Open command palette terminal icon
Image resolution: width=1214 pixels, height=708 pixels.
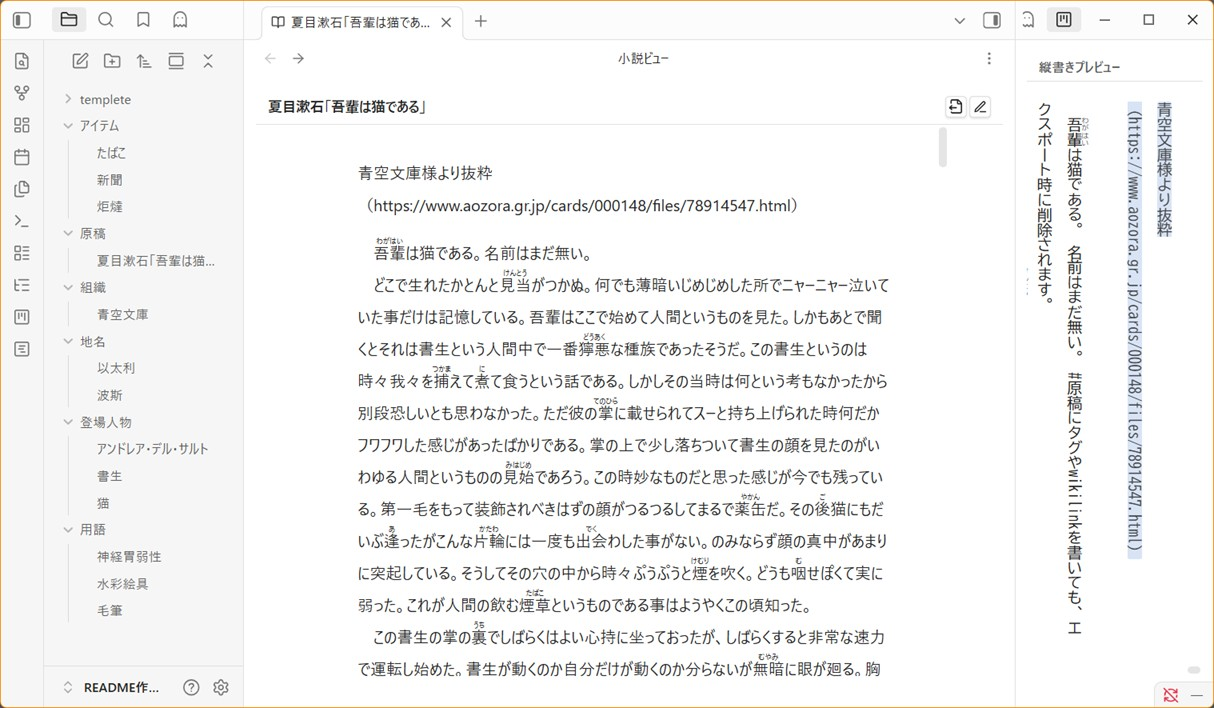coord(21,221)
